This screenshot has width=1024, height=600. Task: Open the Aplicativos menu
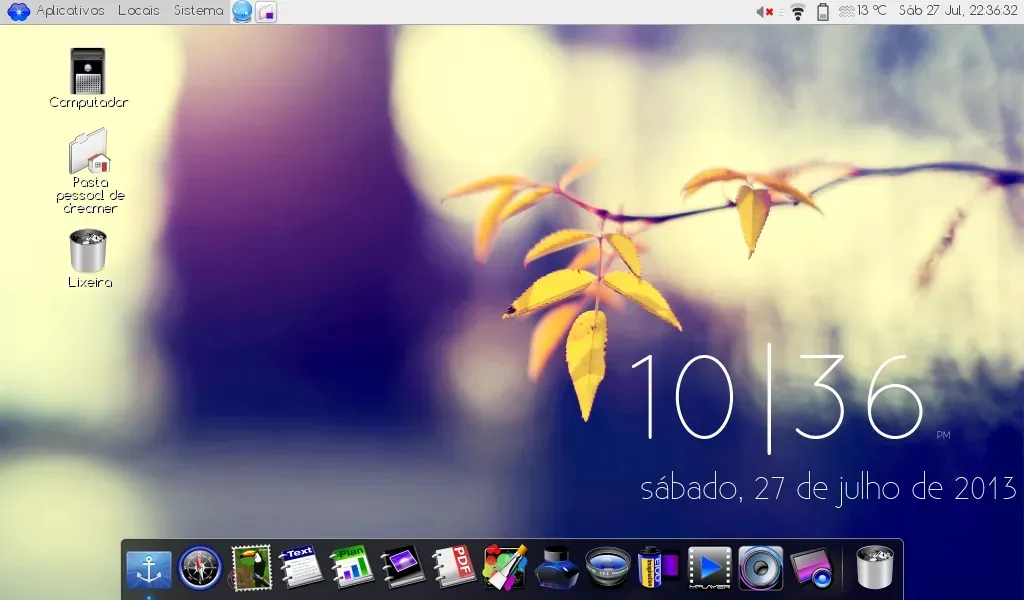pos(69,11)
